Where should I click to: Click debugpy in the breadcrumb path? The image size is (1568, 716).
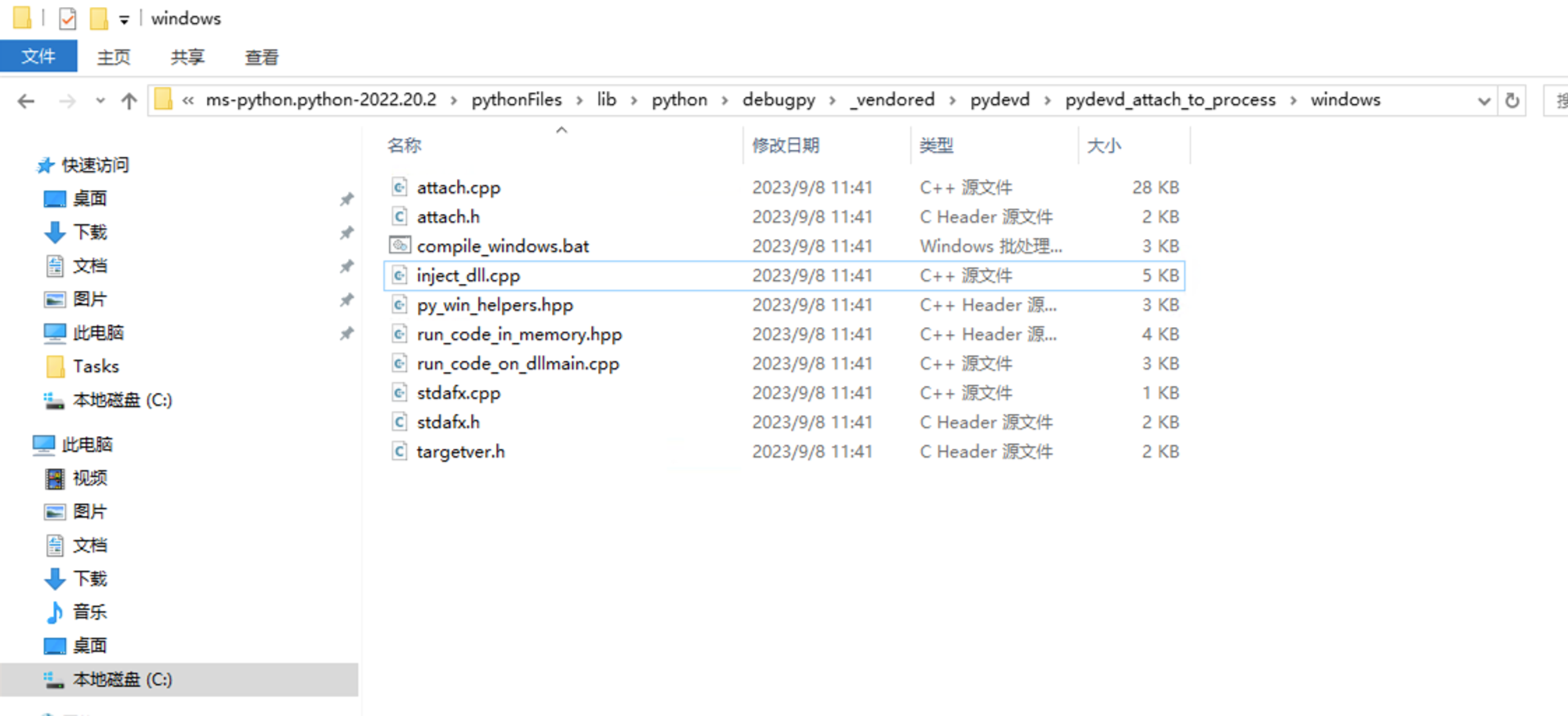point(779,100)
